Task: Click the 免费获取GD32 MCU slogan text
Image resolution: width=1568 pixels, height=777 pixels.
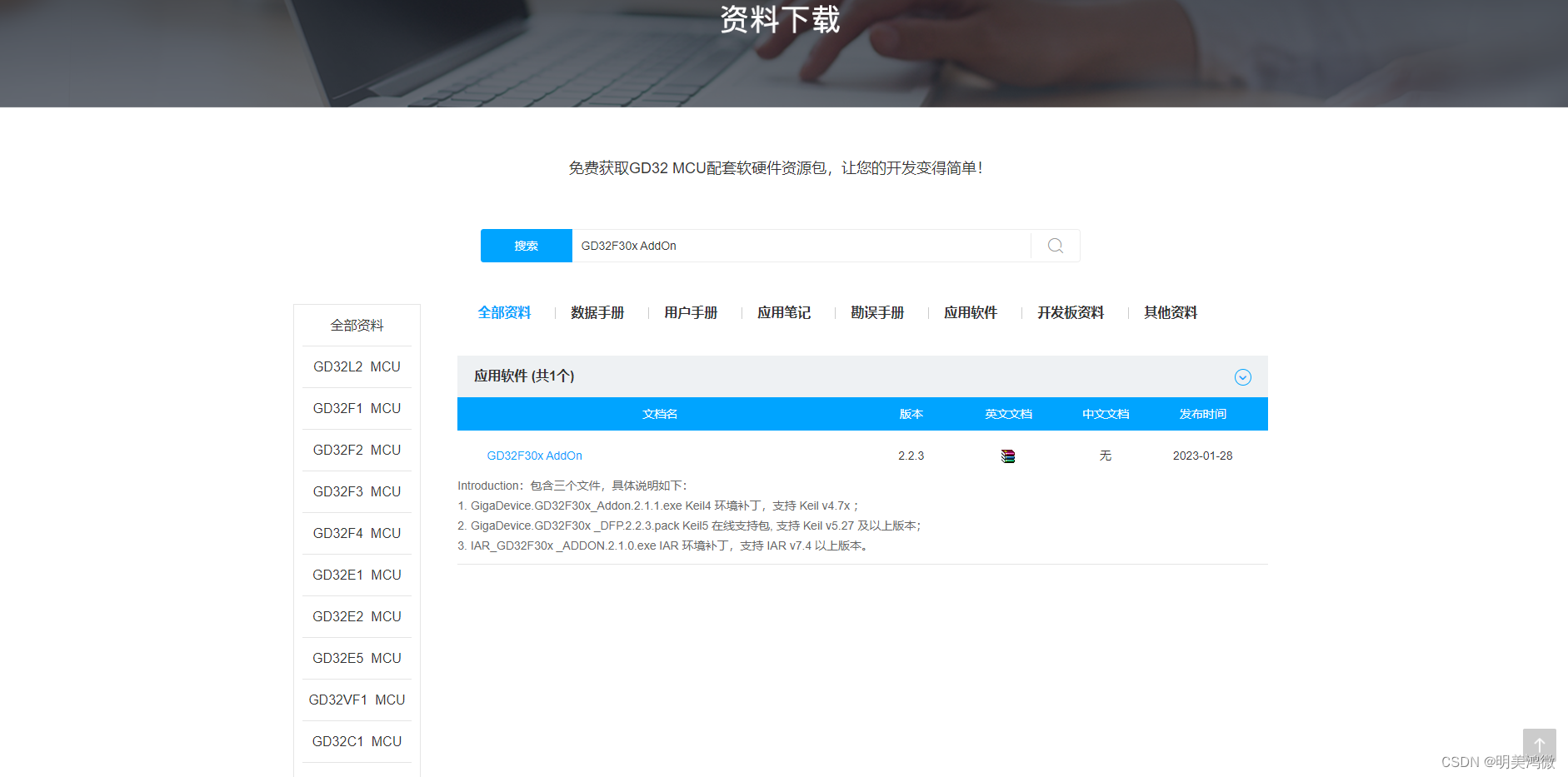Action: (x=776, y=167)
